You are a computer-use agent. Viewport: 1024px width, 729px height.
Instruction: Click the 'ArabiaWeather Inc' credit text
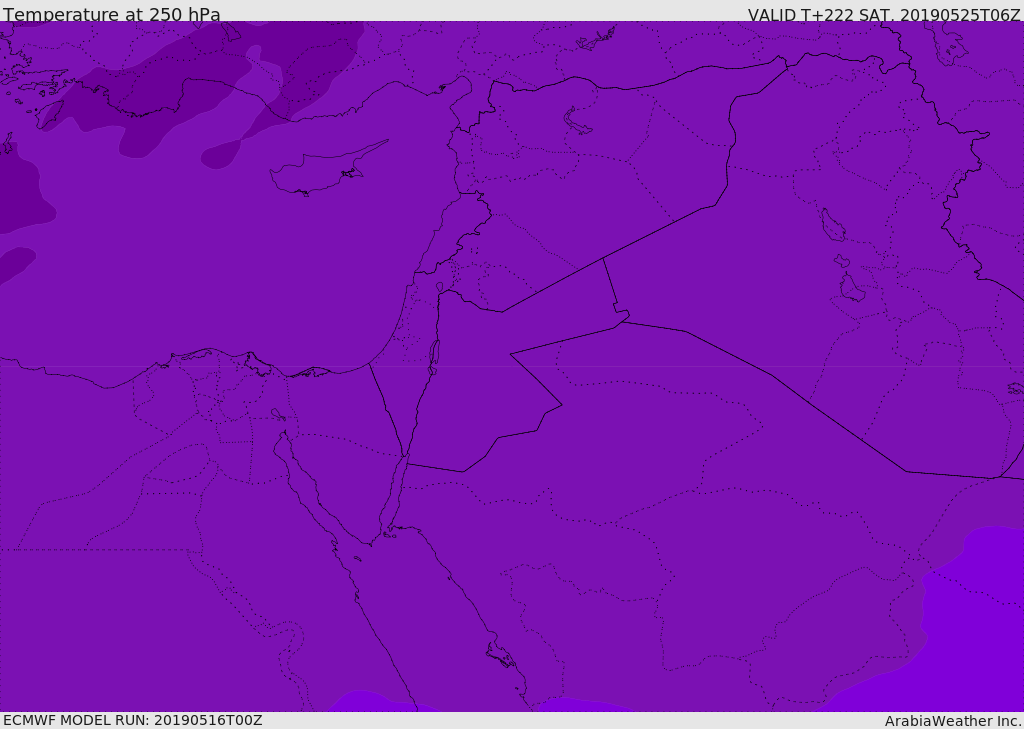tap(953, 721)
